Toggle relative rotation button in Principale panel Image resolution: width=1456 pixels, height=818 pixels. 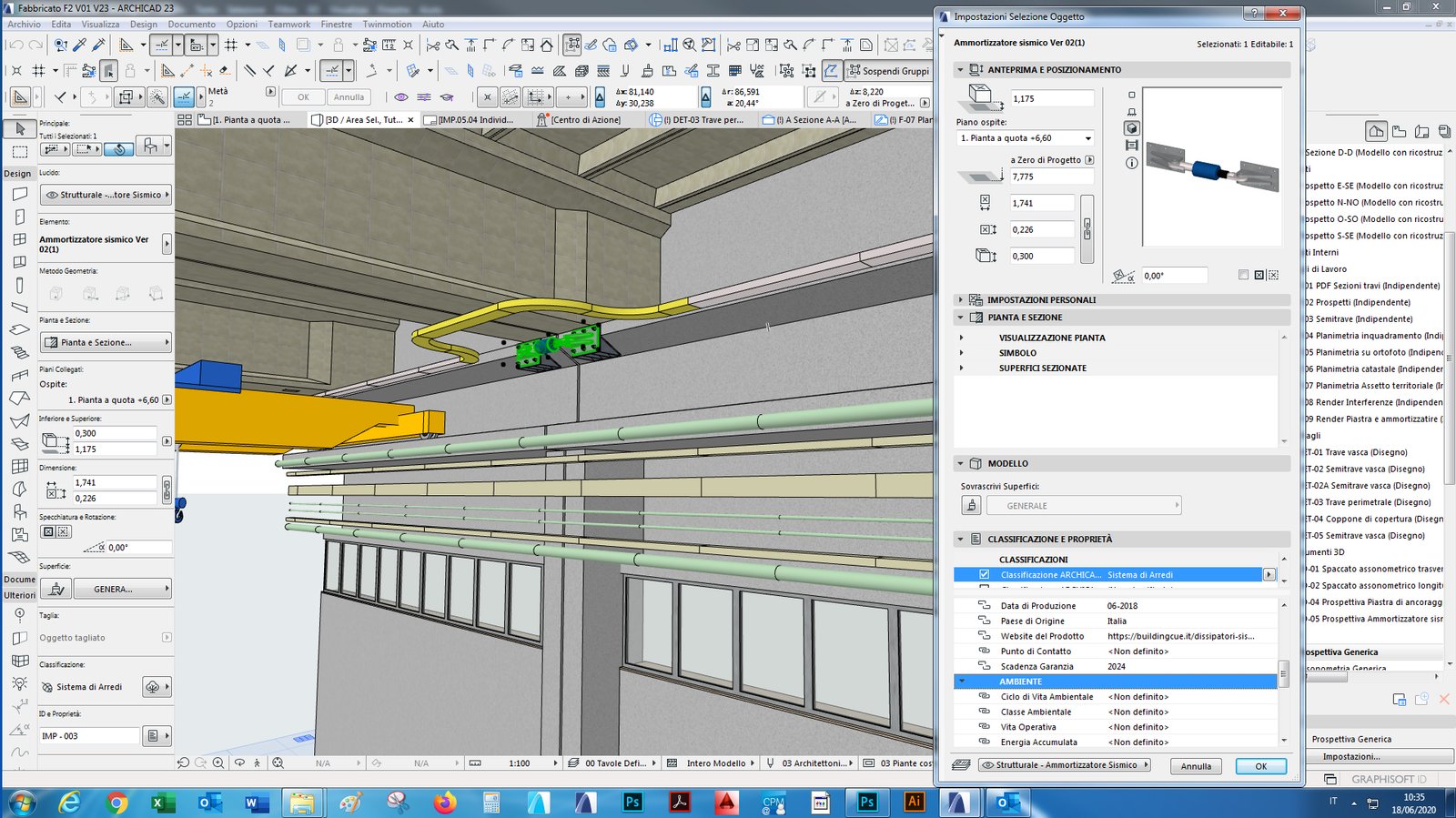pyautogui.click(x=119, y=148)
